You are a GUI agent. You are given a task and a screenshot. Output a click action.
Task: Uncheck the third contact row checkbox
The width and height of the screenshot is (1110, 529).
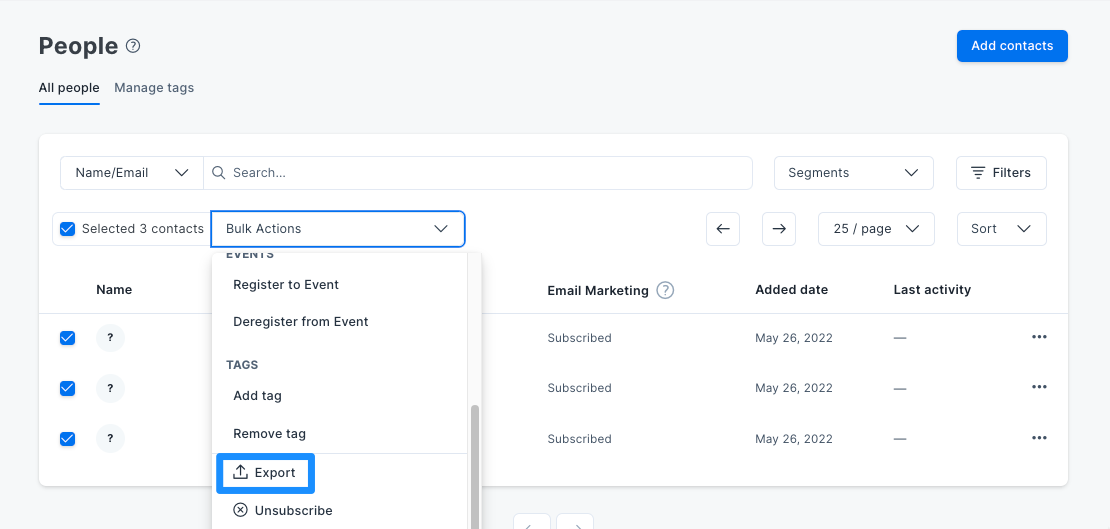pyautogui.click(x=67, y=439)
